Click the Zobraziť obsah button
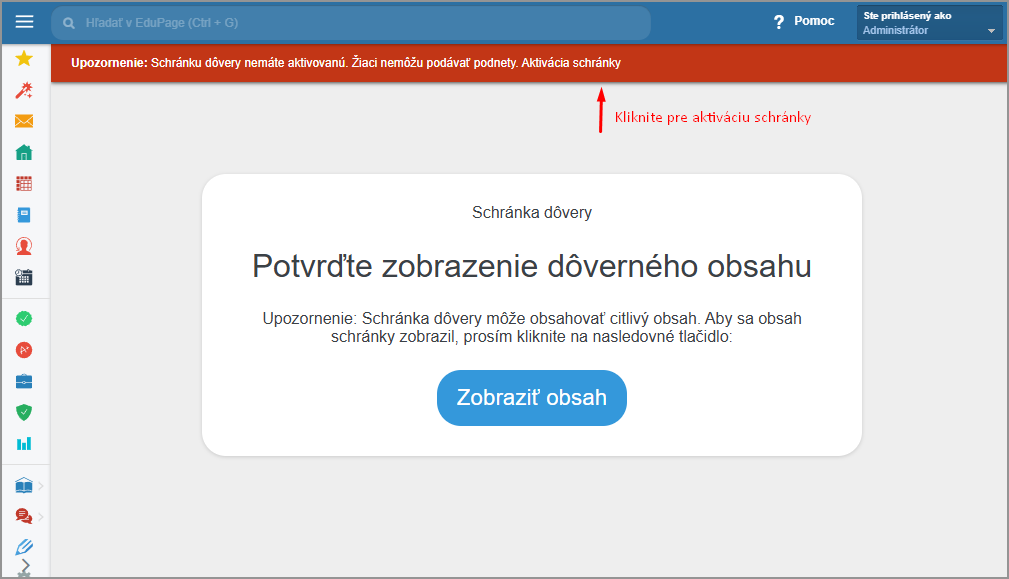 pyautogui.click(x=532, y=398)
